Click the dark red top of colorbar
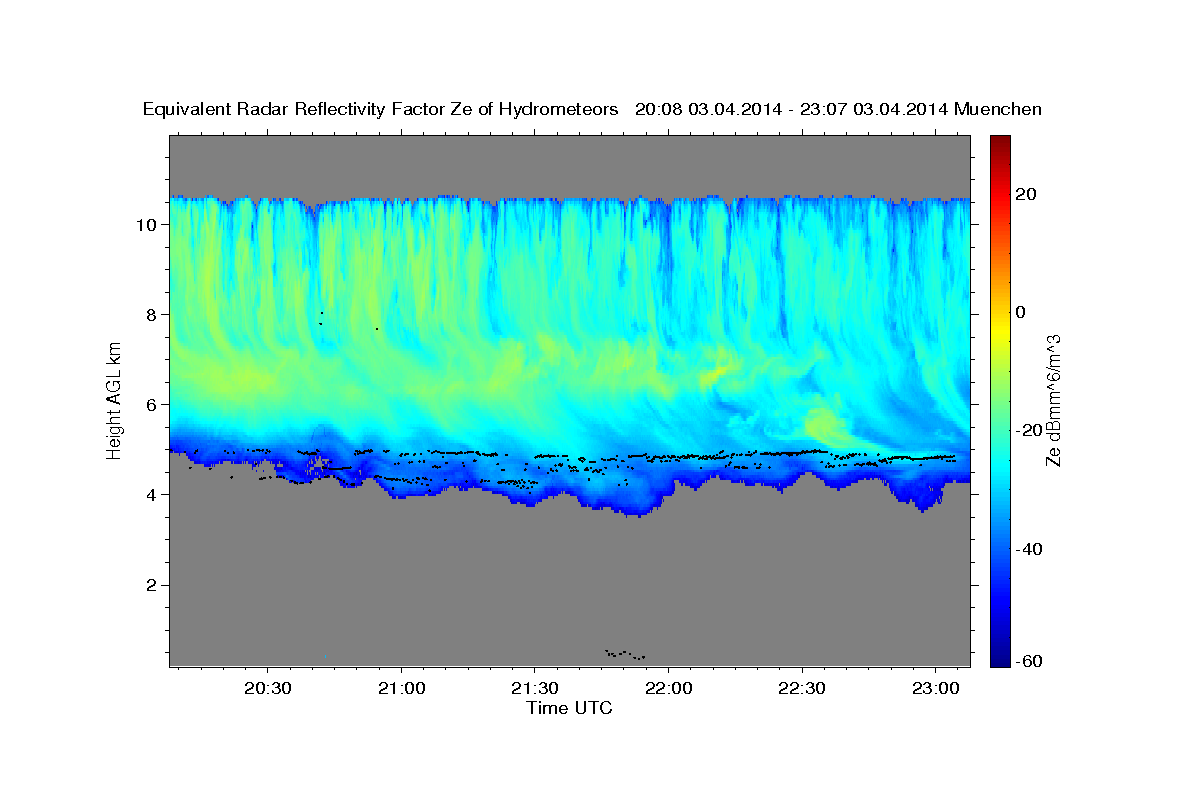1200x800 pixels. [x=1000, y=143]
